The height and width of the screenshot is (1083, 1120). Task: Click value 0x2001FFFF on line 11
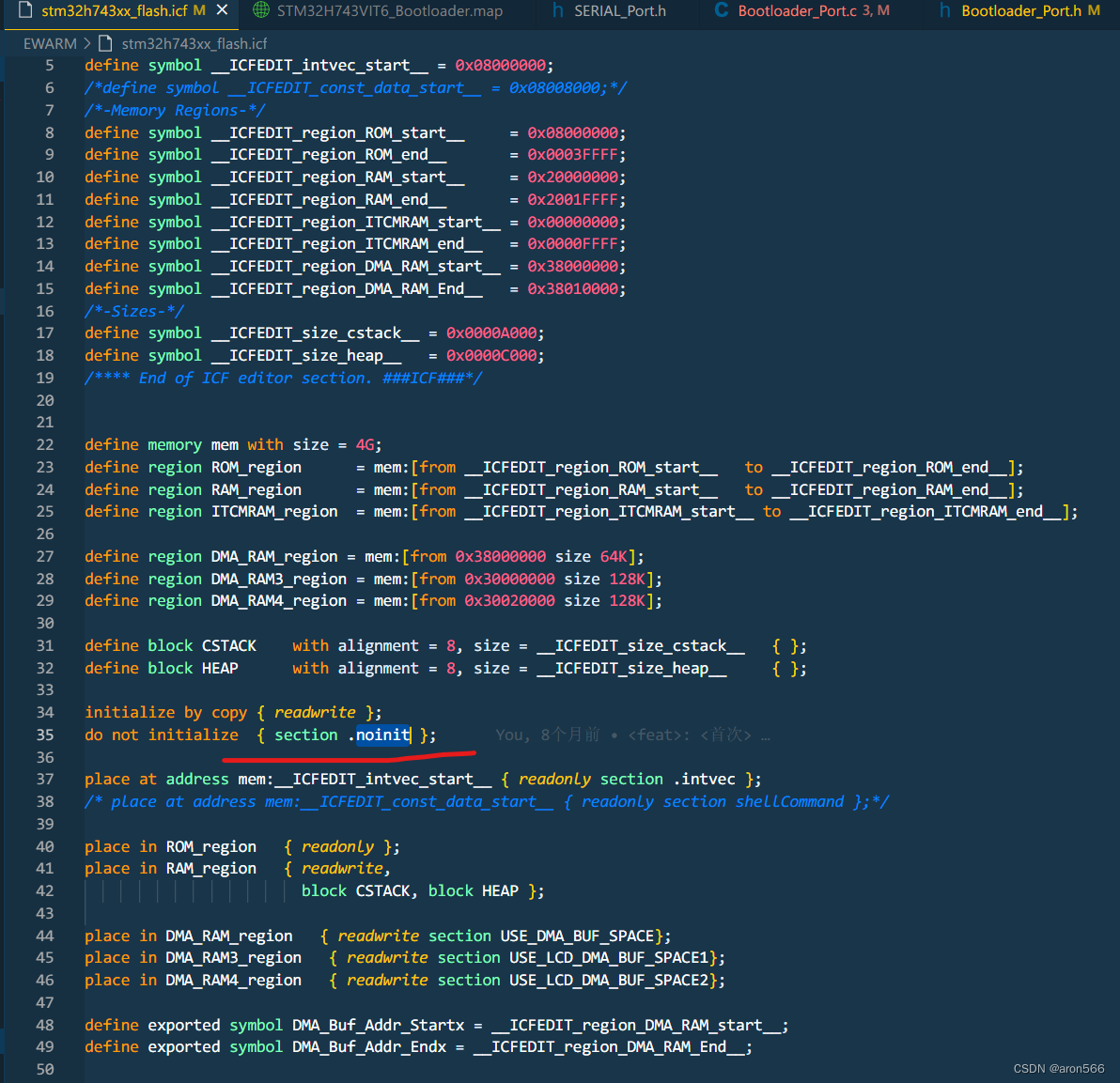(x=573, y=200)
